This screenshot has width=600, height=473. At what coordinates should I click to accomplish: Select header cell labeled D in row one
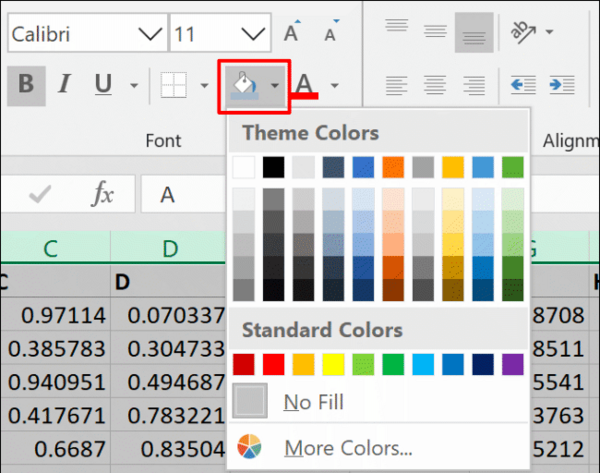169,282
